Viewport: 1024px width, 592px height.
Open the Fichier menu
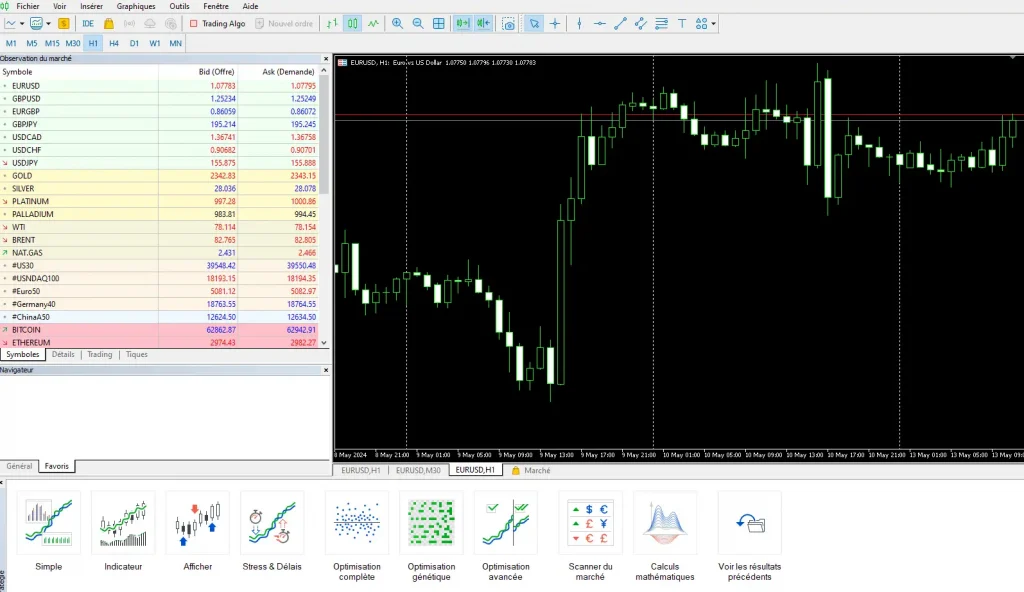(x=27, y=6)
